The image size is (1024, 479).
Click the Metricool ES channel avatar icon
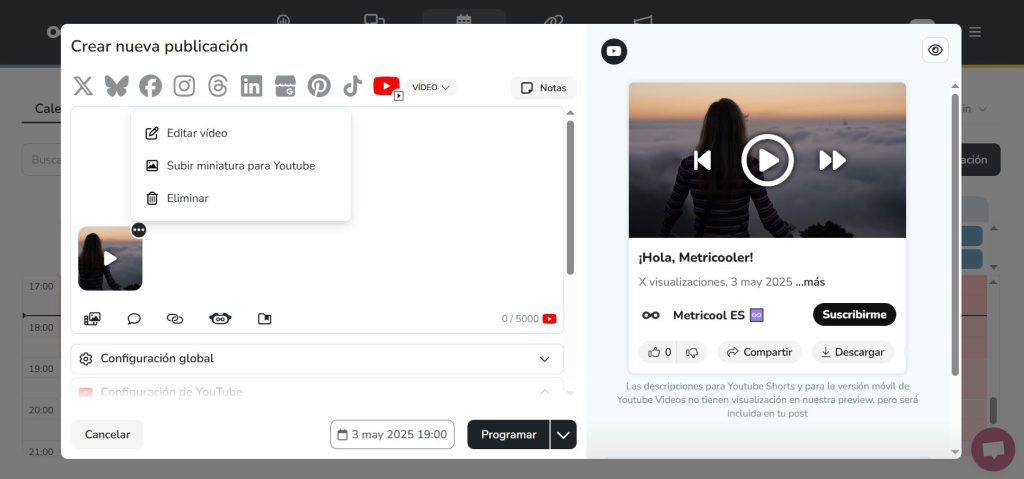coord(650,315)
